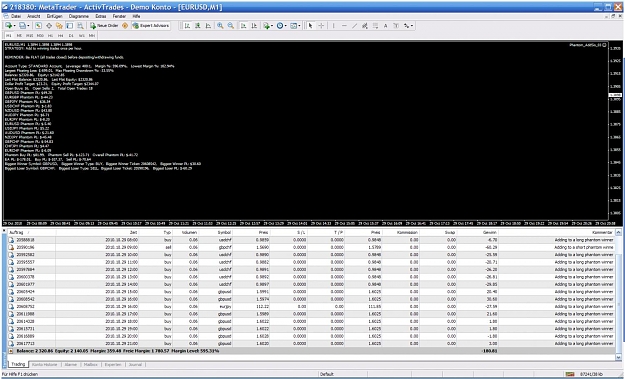Toggle the Navigator star-folder icon
The height and width of the screenshot is (379, 625).
(59, 26)
